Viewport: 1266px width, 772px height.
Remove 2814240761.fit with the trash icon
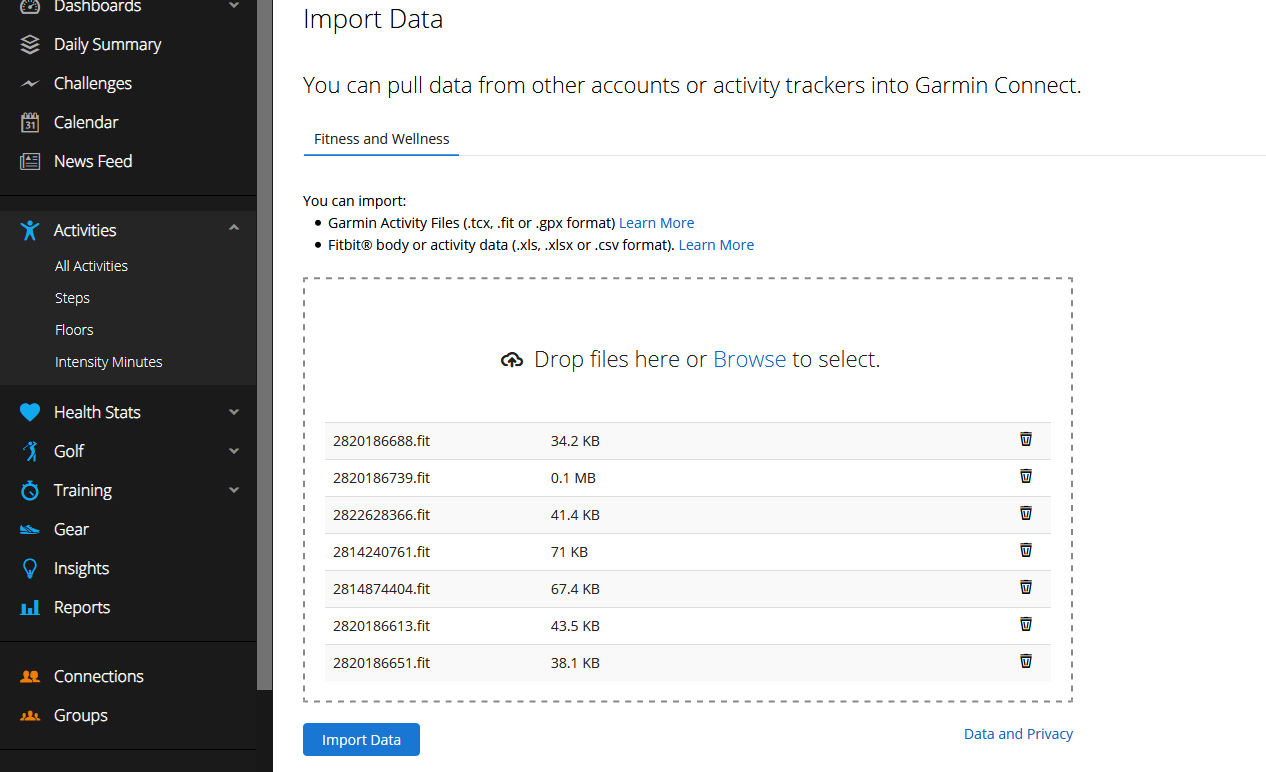1025,550
